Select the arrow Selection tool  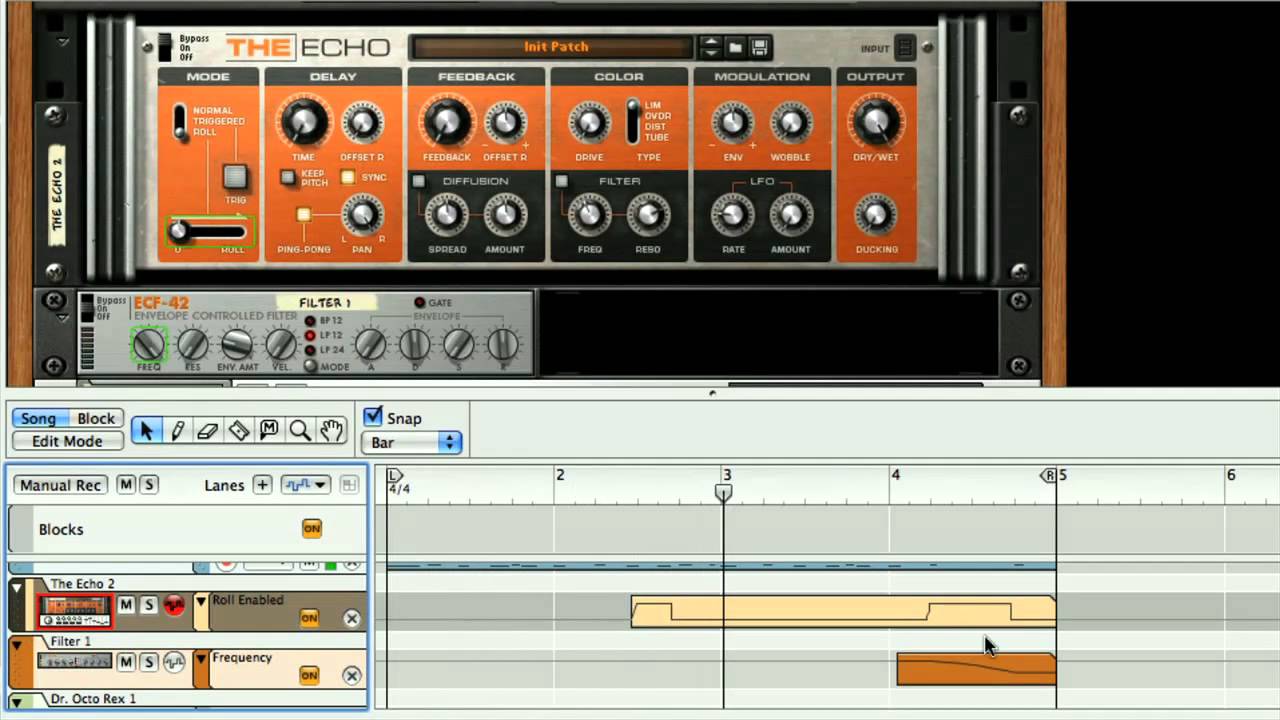(146, 430)
